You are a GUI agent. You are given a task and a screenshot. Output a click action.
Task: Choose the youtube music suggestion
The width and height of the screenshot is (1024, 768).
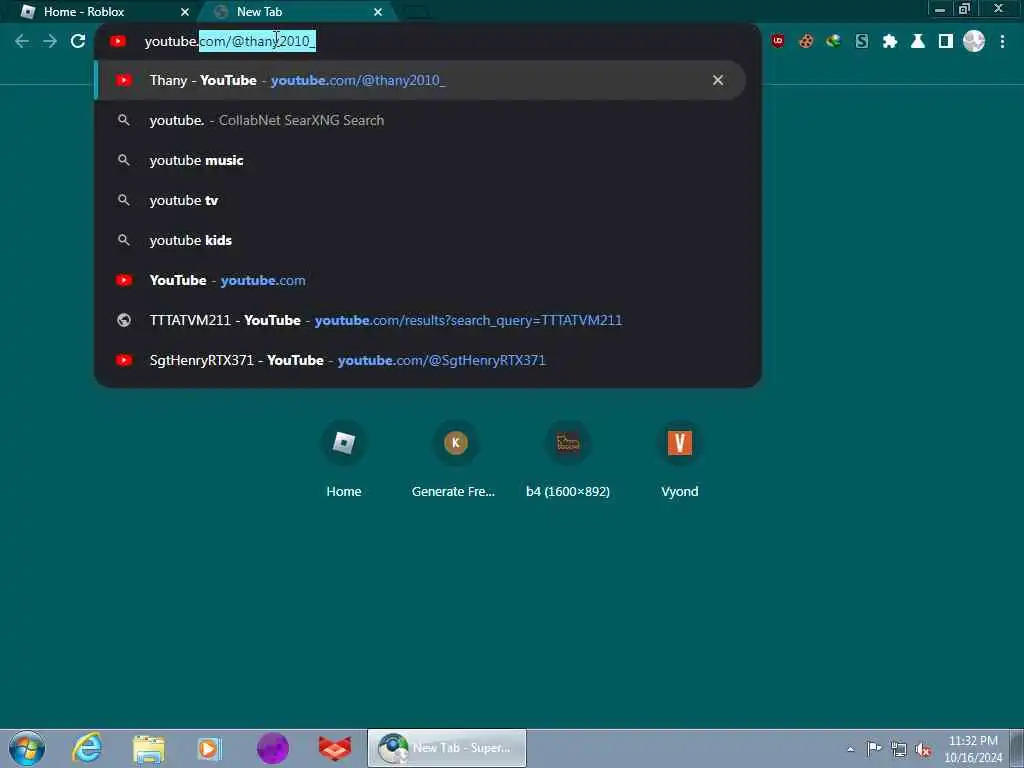coord(420,160)
